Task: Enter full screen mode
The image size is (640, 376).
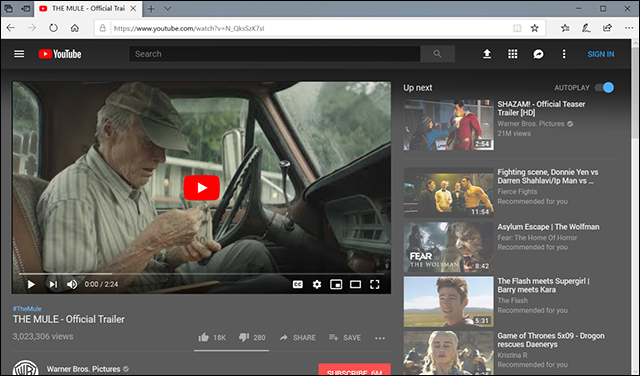Action: coord(375,284)
